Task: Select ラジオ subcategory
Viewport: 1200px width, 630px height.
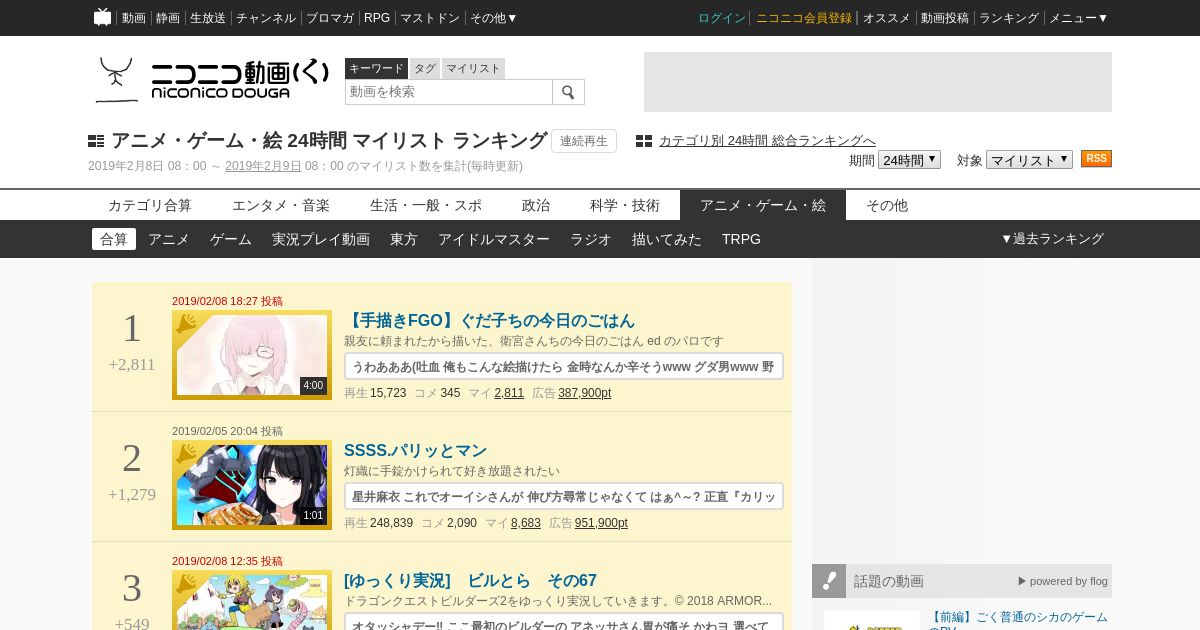Action: pos(591,239)
